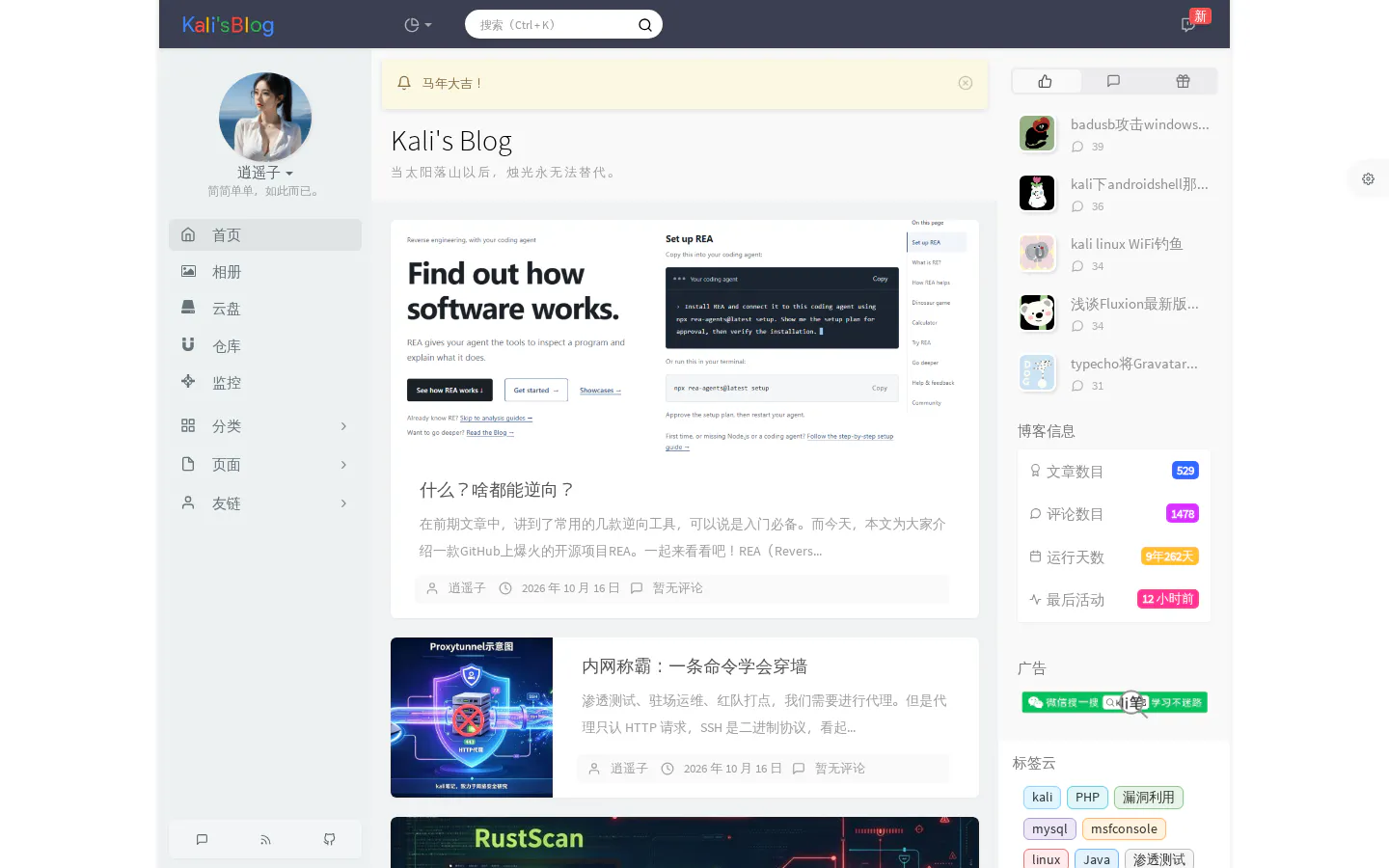This screenshot has width=1389, height=868.
Task: Open the badusb攻击windows post
Action: click(1139, 124)
